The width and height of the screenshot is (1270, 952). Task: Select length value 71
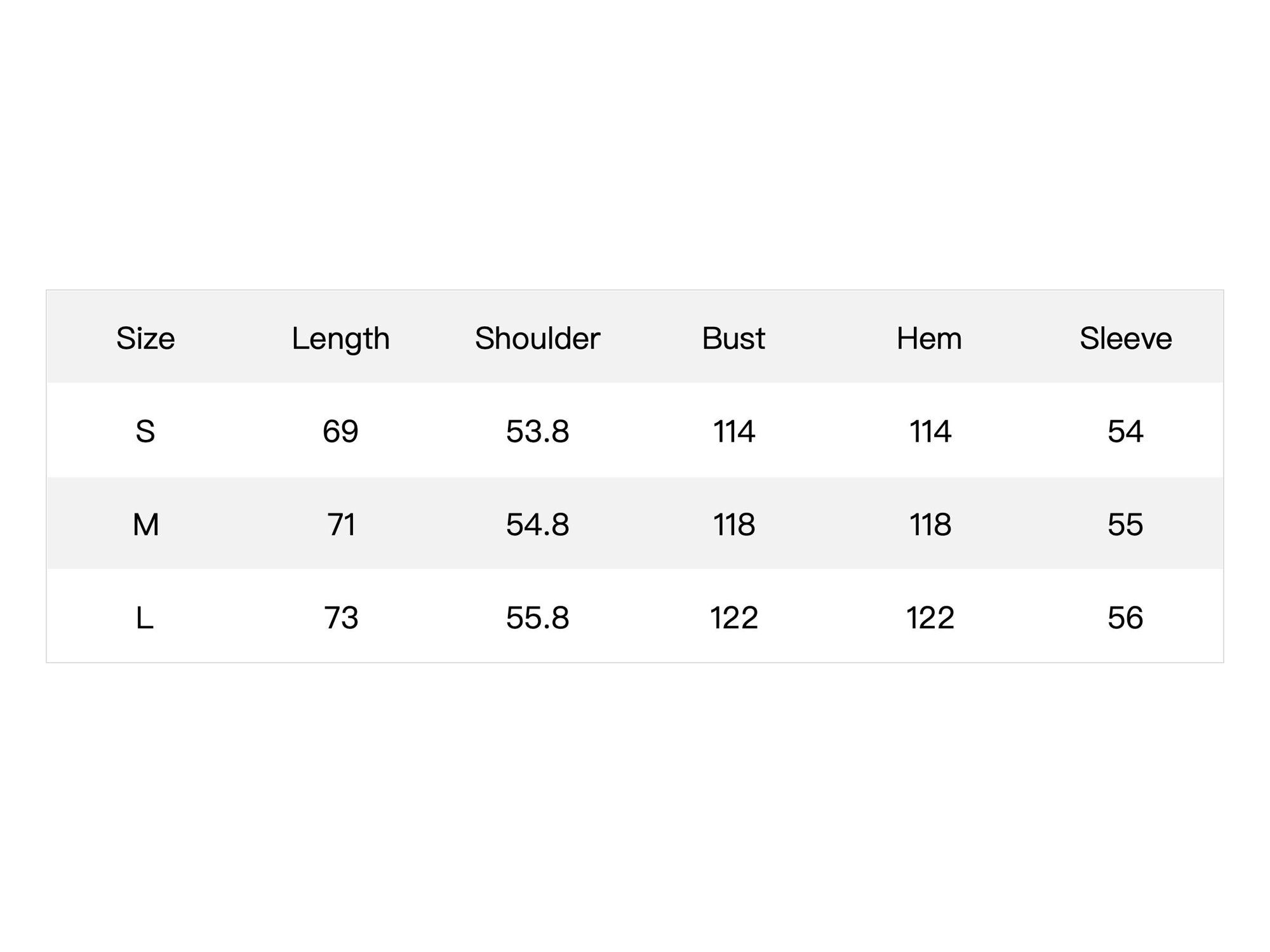coord(341,525)
